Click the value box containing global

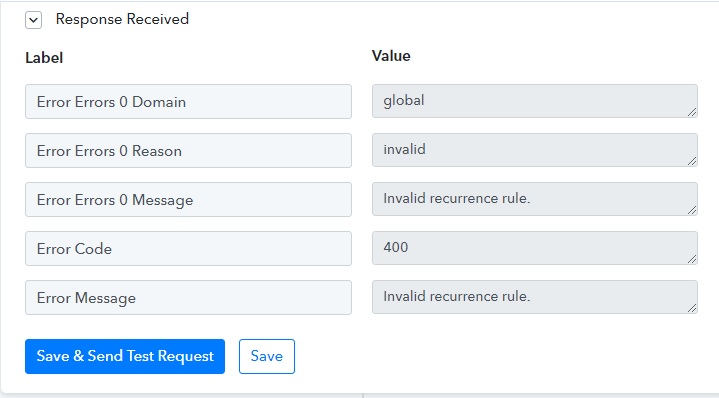tap(535, 101)
